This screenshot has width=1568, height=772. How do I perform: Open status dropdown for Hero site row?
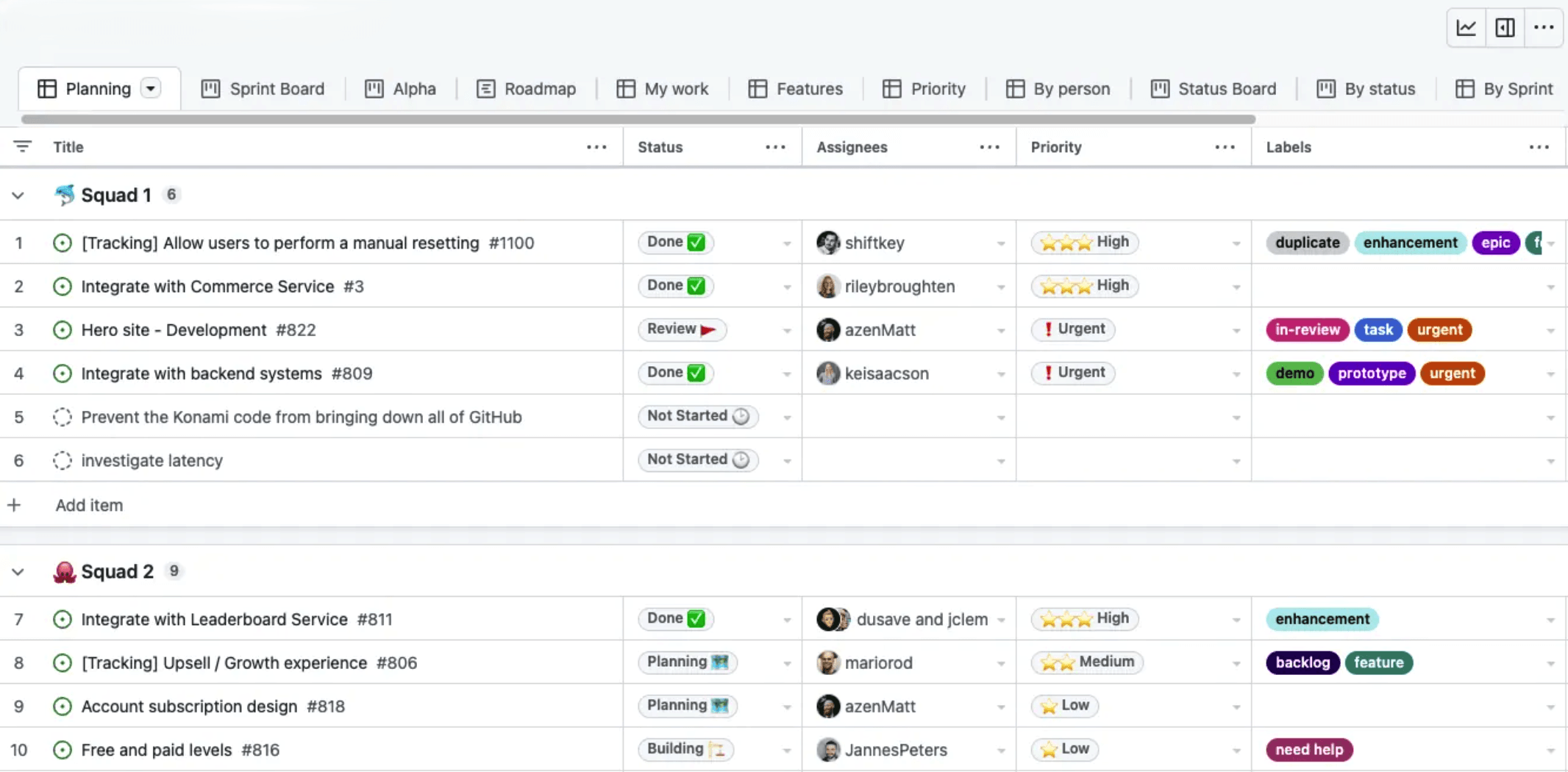786,331
